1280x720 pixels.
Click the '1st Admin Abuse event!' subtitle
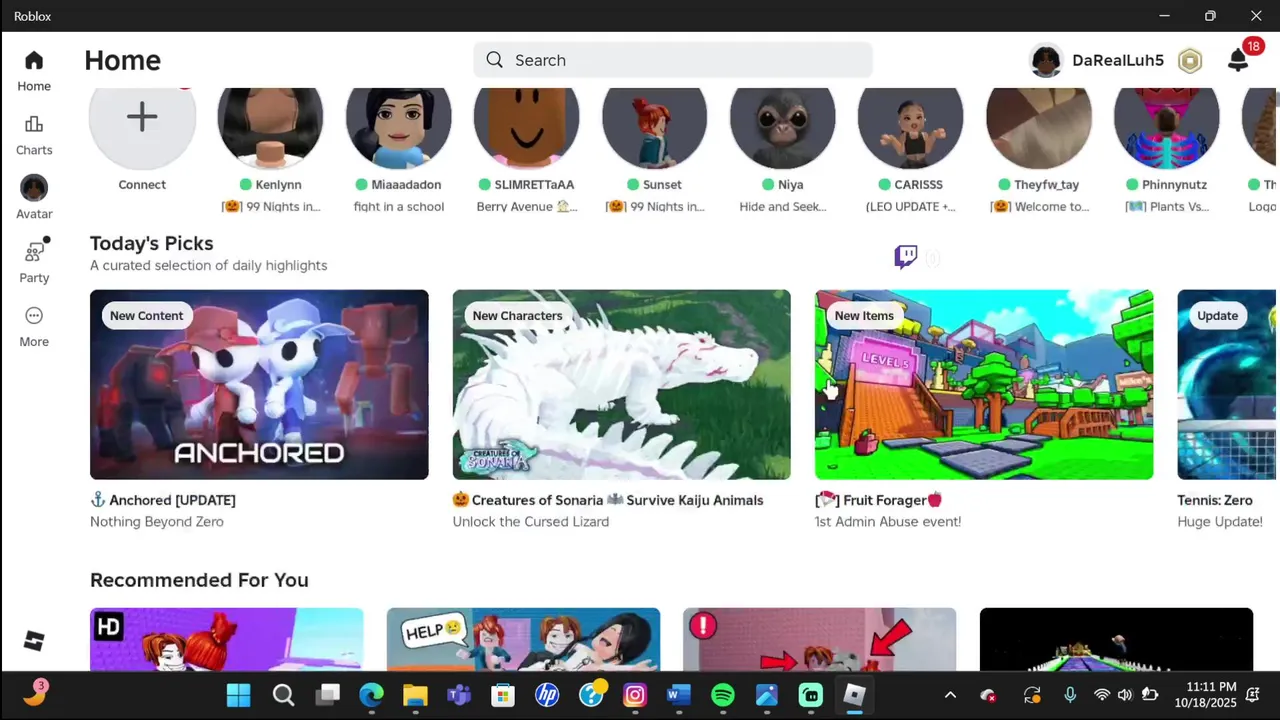[x=888, y=522]
